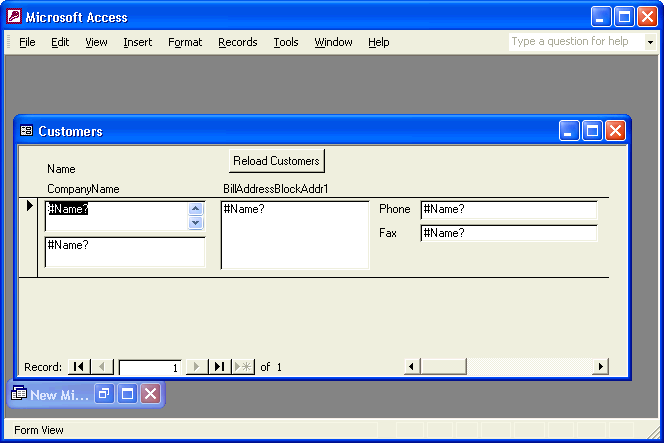
Task: Click the Fax input field
Action: pos(509,233)
